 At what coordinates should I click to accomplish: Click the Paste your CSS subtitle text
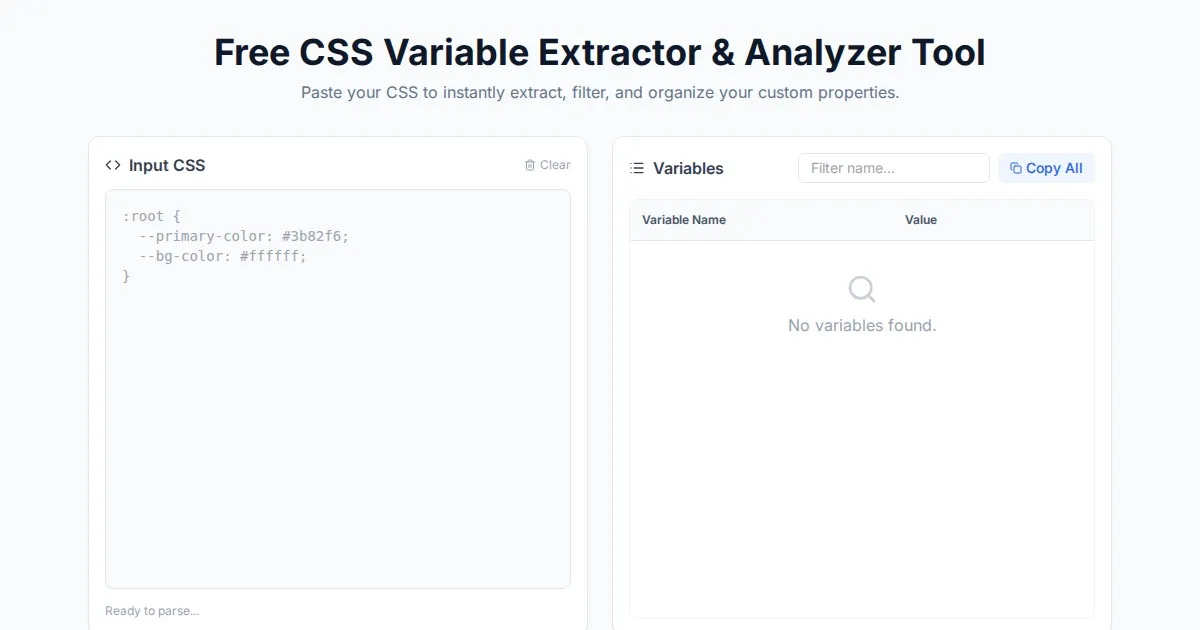click(600, 93)
